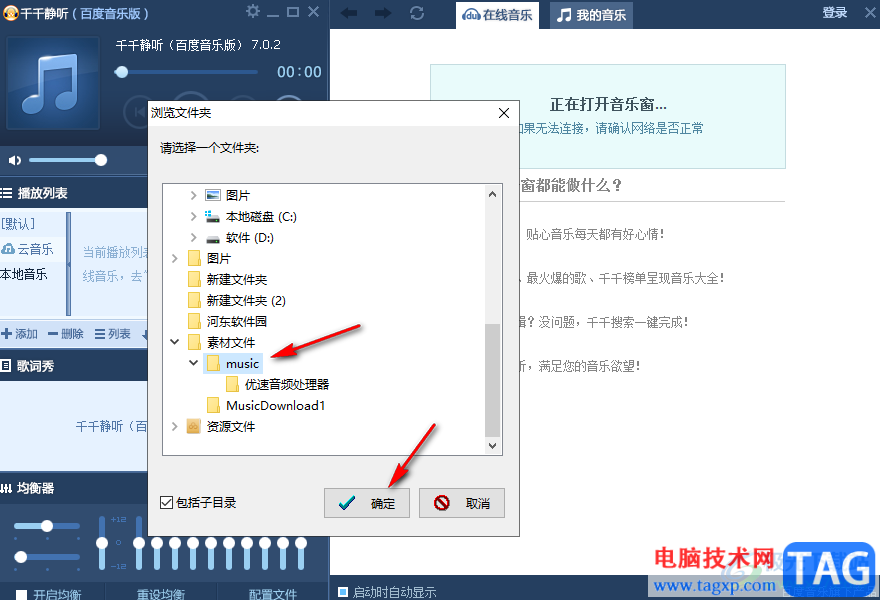880x600 pixels.
Task: Switch to the 在线音乐 tab
Action: point(497,15)
